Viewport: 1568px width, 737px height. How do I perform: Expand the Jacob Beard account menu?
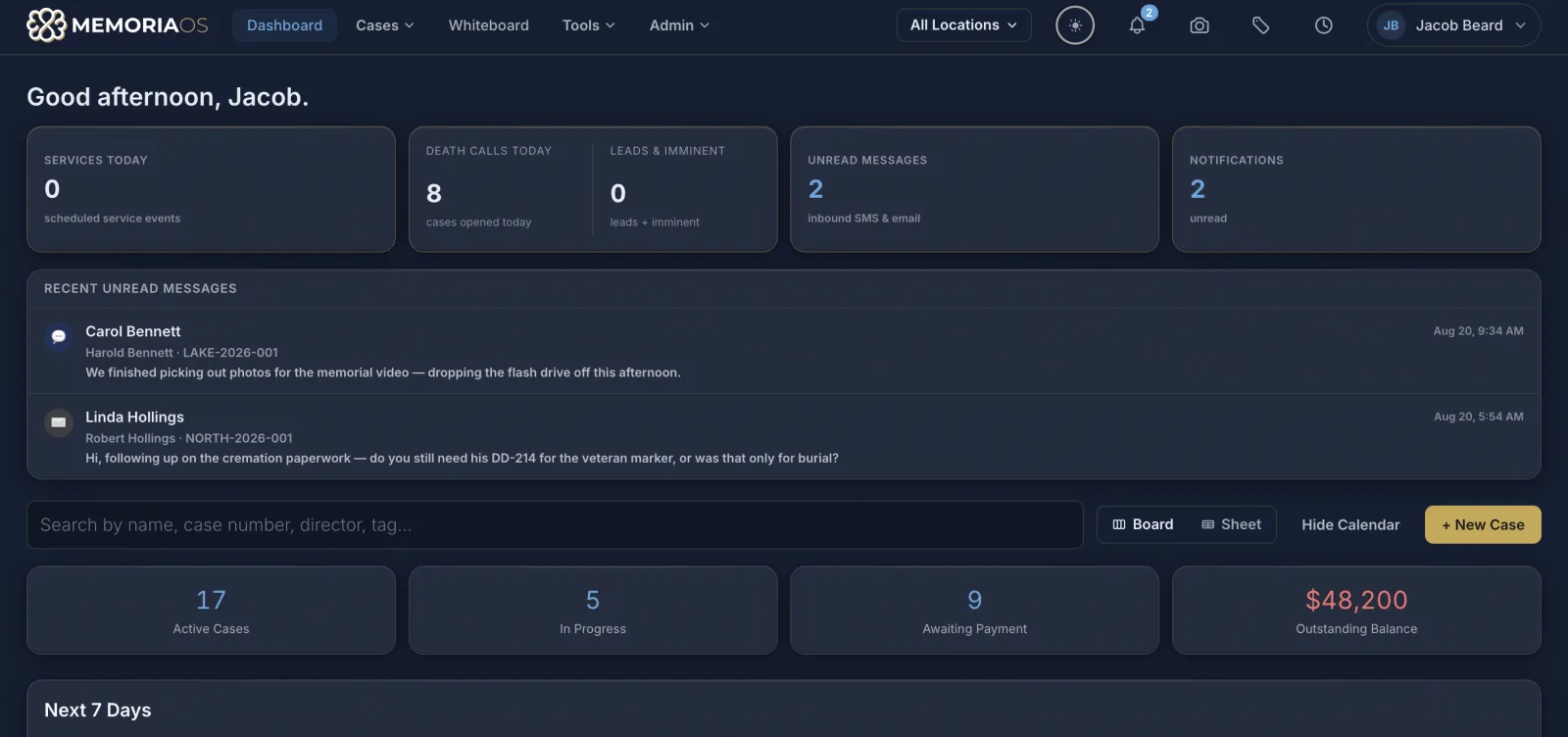[1454, 25]
